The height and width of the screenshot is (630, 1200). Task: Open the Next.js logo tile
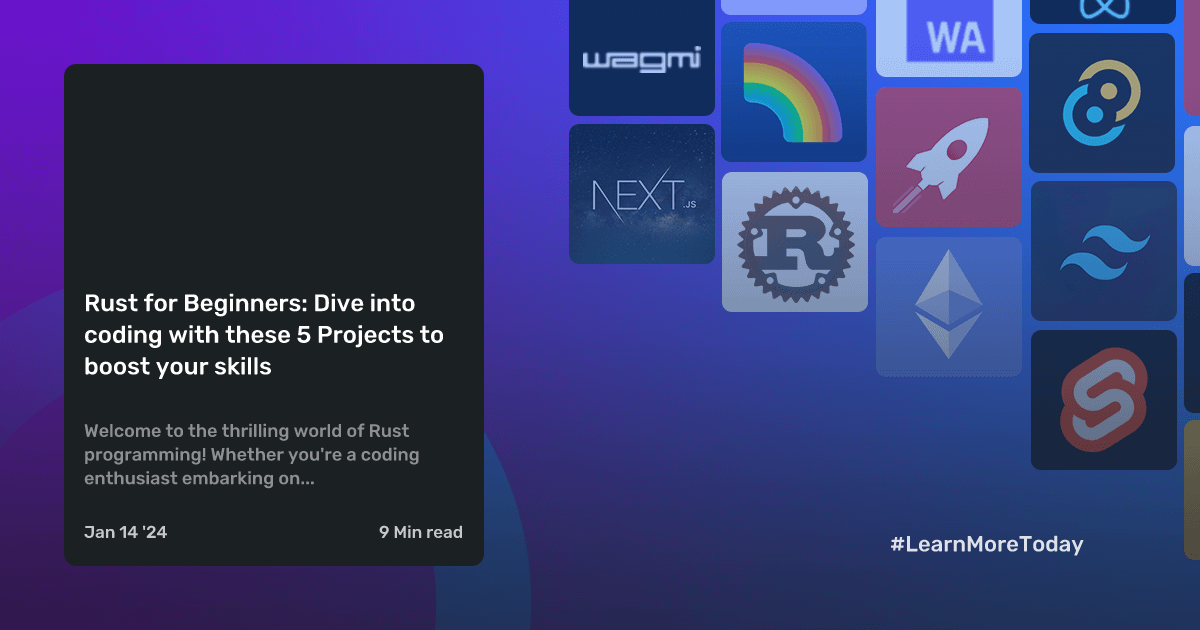pyautogui.click(x=642, y=194)
